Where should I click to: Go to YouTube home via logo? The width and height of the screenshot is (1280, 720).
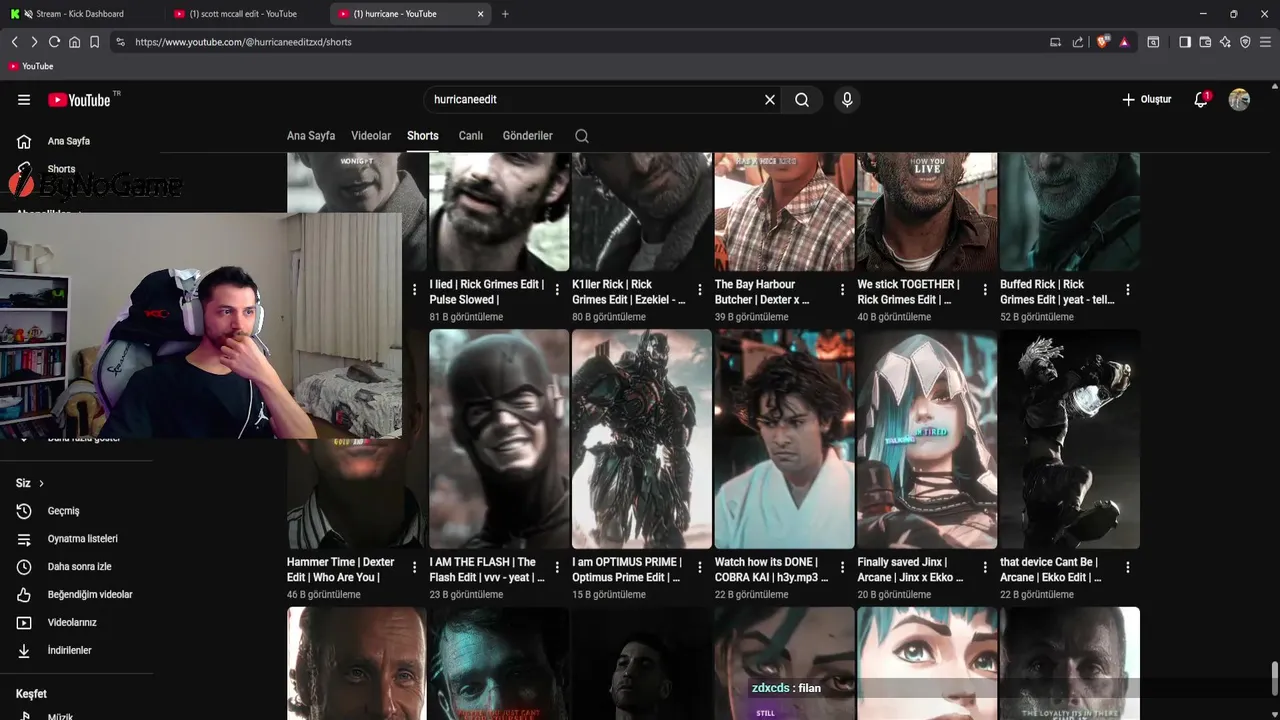click(x=79, y=100)
